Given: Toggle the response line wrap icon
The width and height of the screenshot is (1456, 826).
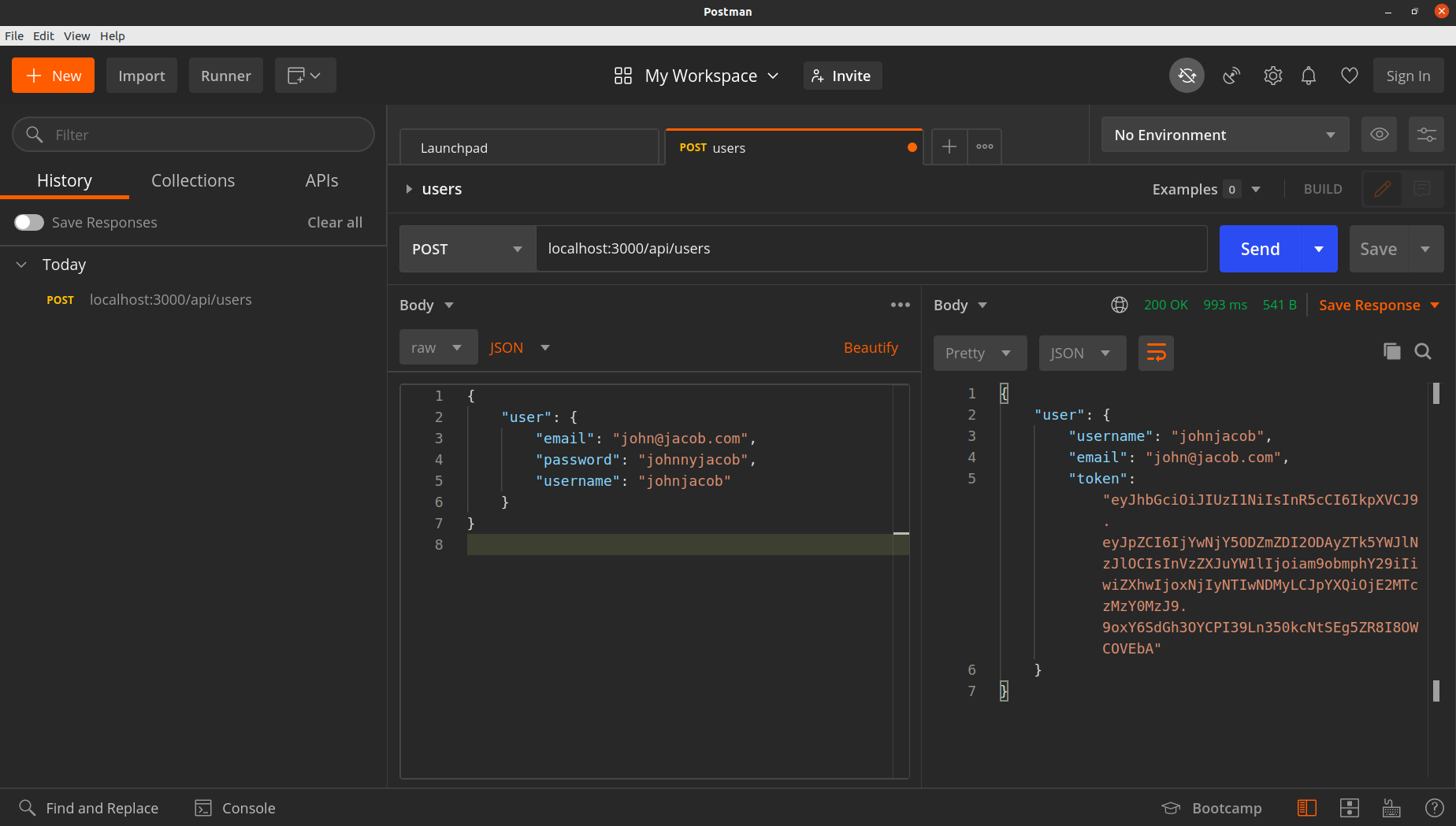Looking at the screenshot, I should (1156, 353).
